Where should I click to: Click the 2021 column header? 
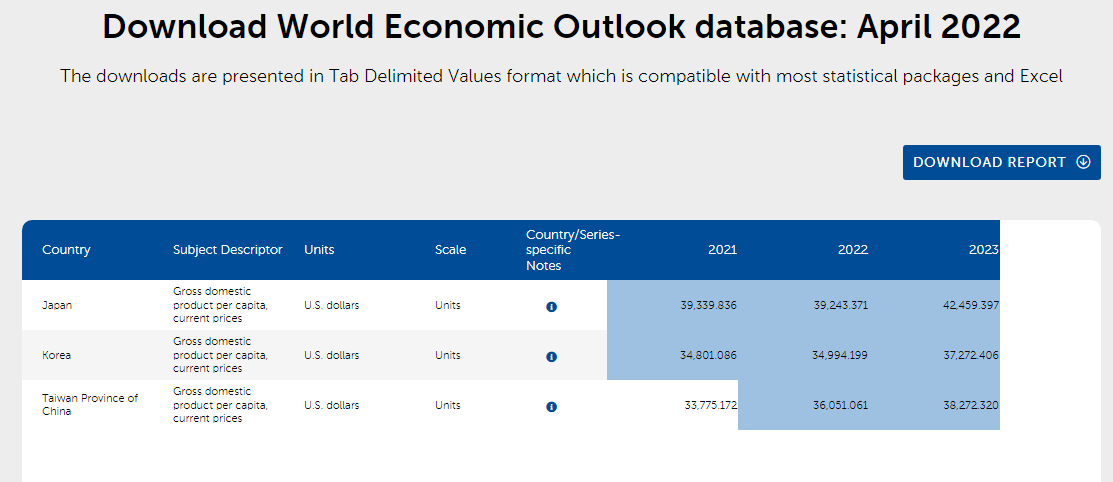click(x=722, y=250)
